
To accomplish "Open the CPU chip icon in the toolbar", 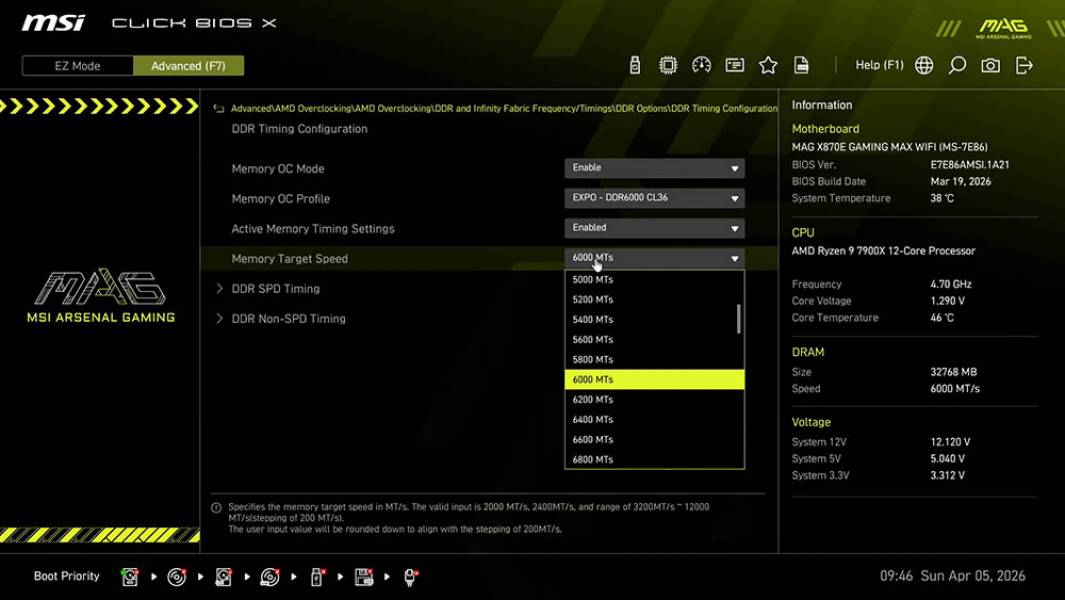I will 667,64.
